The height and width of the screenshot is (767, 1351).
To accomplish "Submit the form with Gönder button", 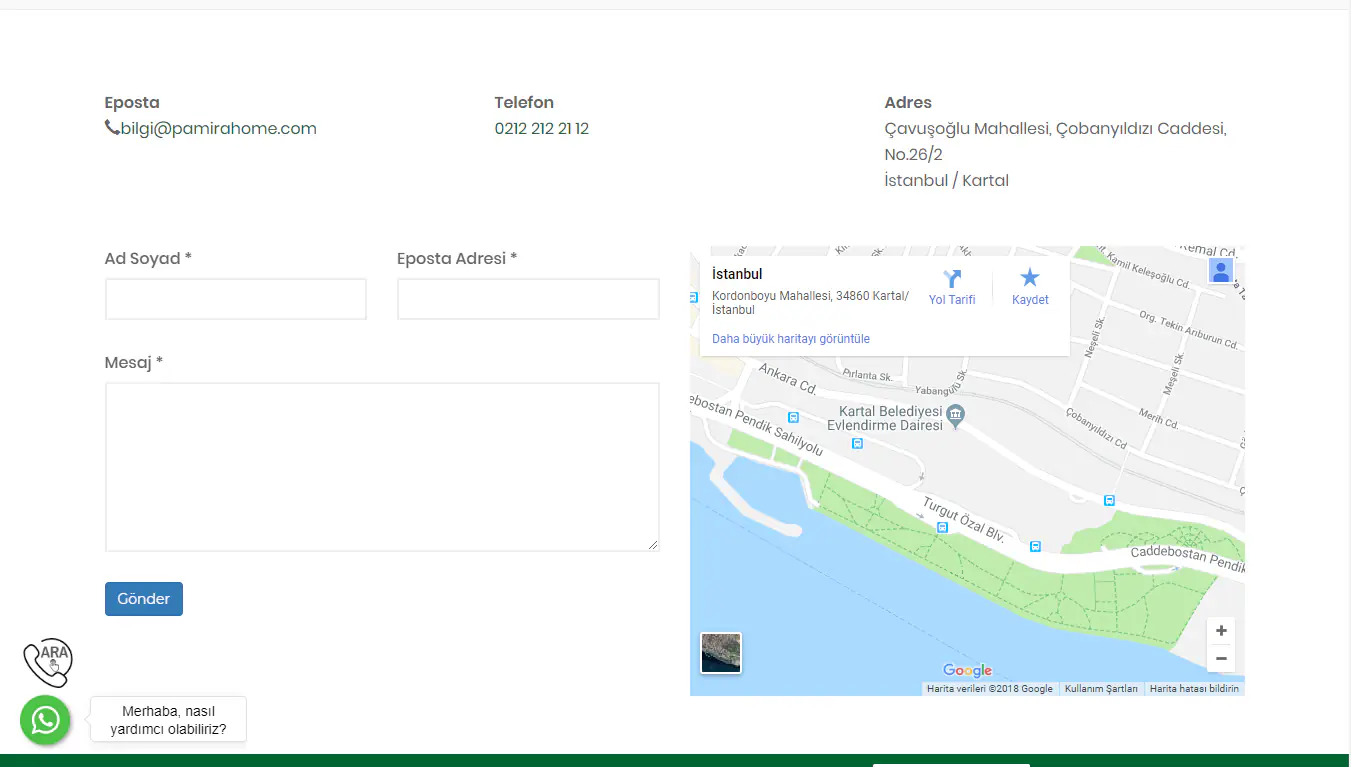I will tap(144, 599).
